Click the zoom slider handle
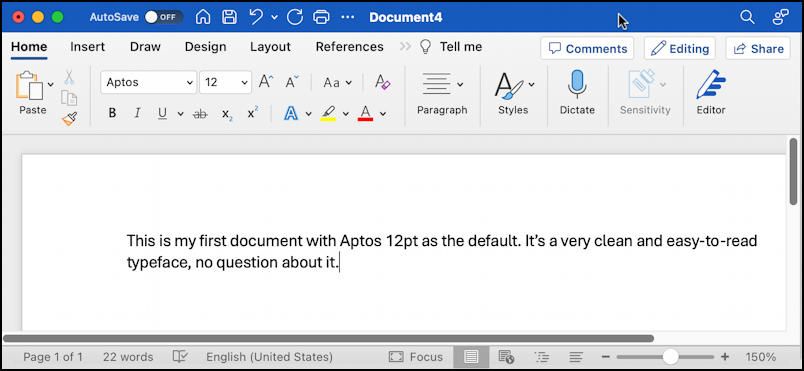The width and height of the screenshot is (804, 371). coord(670,357)
